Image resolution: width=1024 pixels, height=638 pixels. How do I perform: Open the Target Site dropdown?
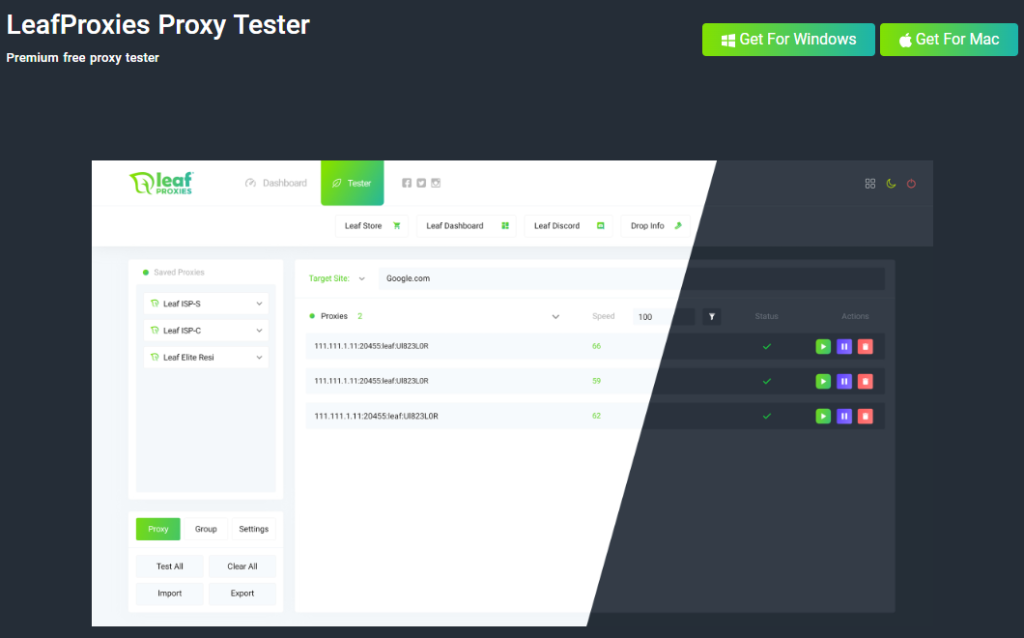361,279
